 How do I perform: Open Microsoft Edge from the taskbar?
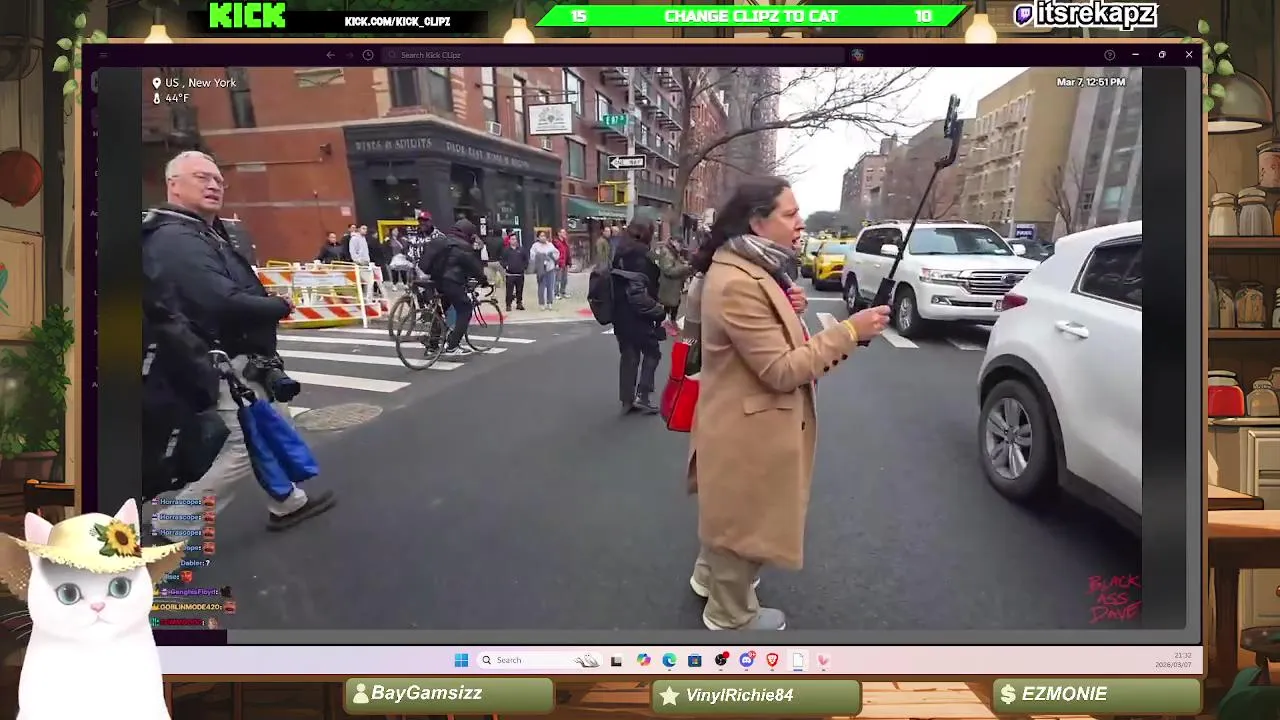(x=669, y=660)
